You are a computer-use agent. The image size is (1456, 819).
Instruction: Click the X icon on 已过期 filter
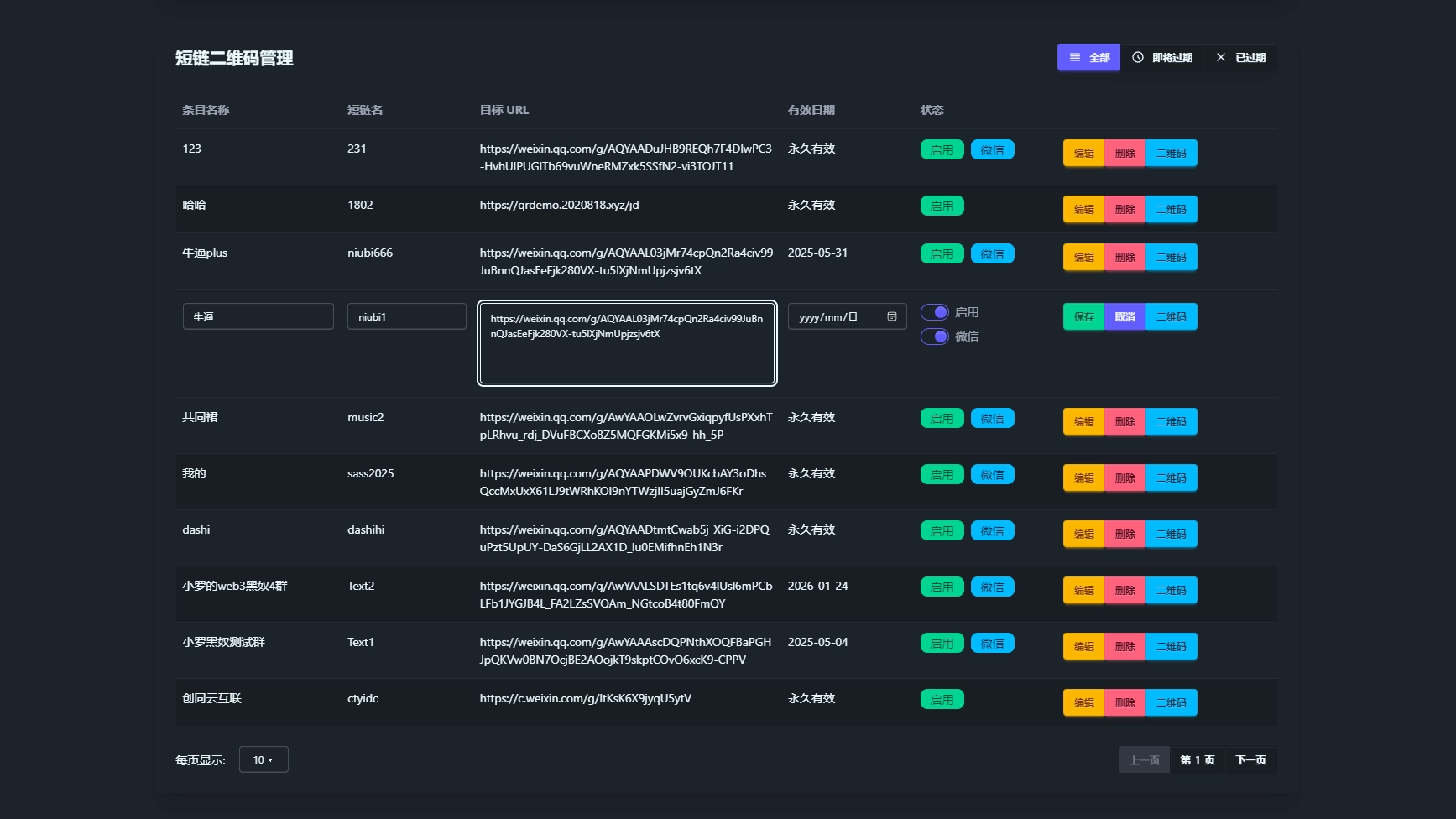(1220, 58)
